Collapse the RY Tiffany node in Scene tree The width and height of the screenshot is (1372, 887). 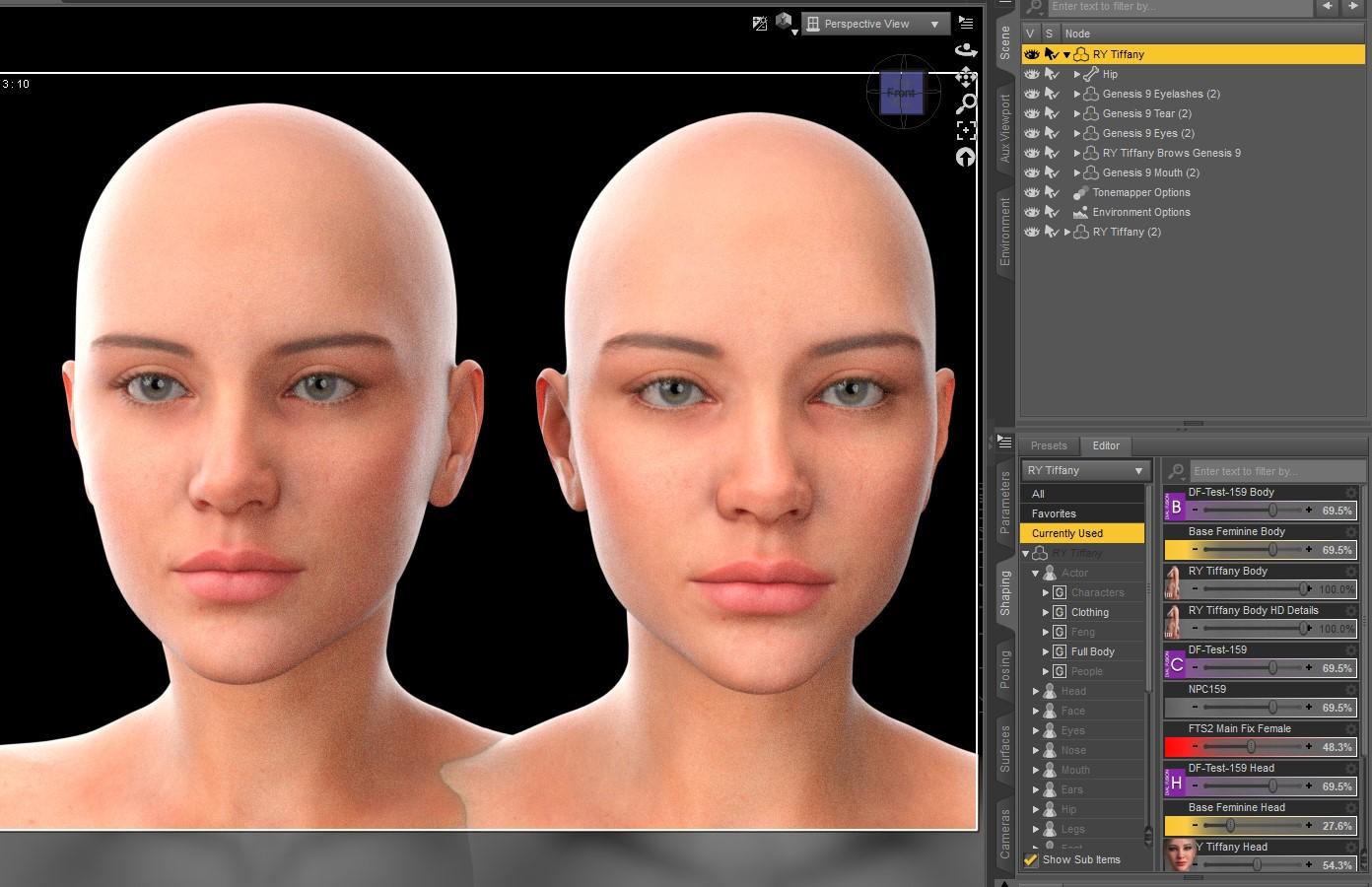click(1066, 54)
